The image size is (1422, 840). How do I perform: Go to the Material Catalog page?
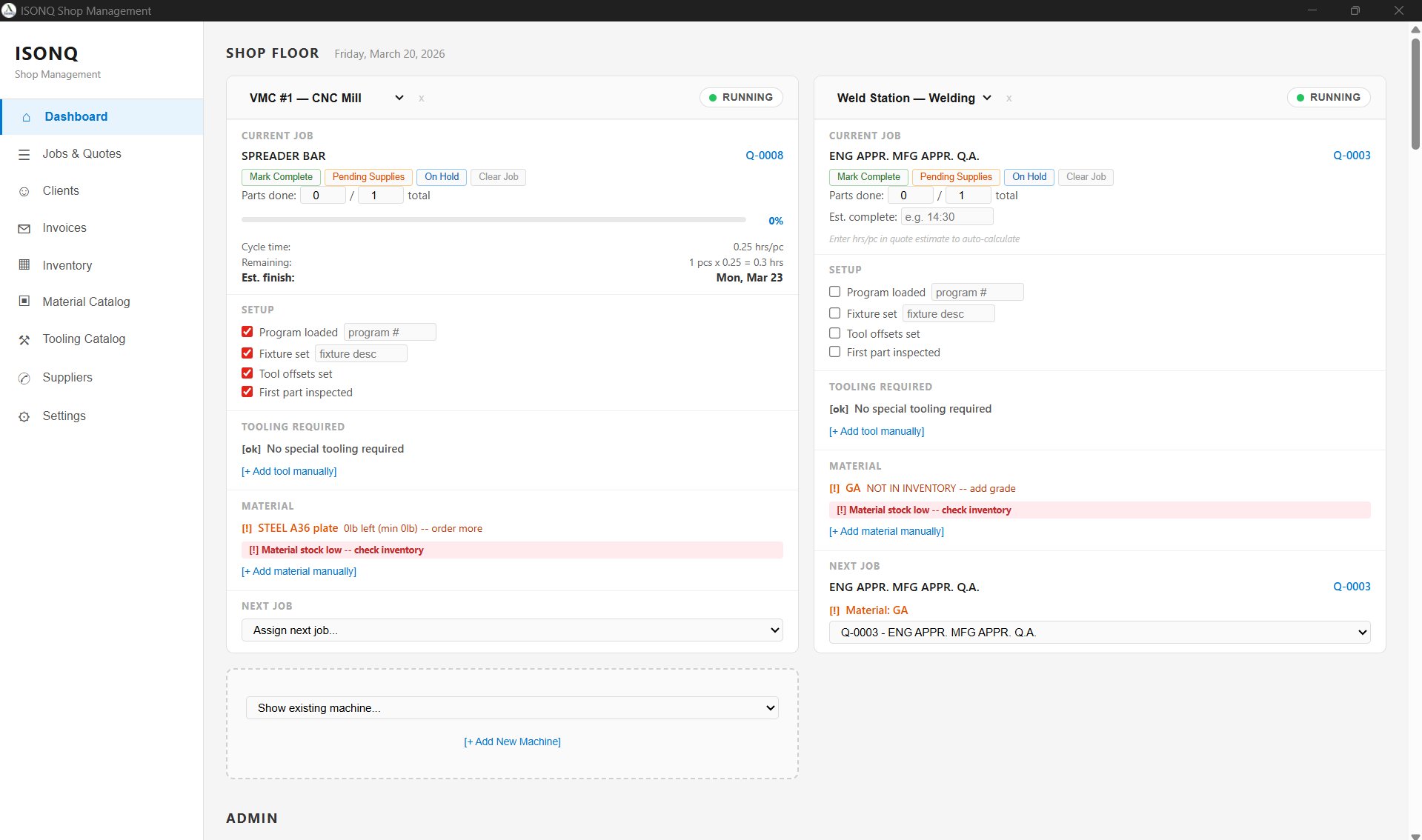pyautogui.click(x=86, y=302)
